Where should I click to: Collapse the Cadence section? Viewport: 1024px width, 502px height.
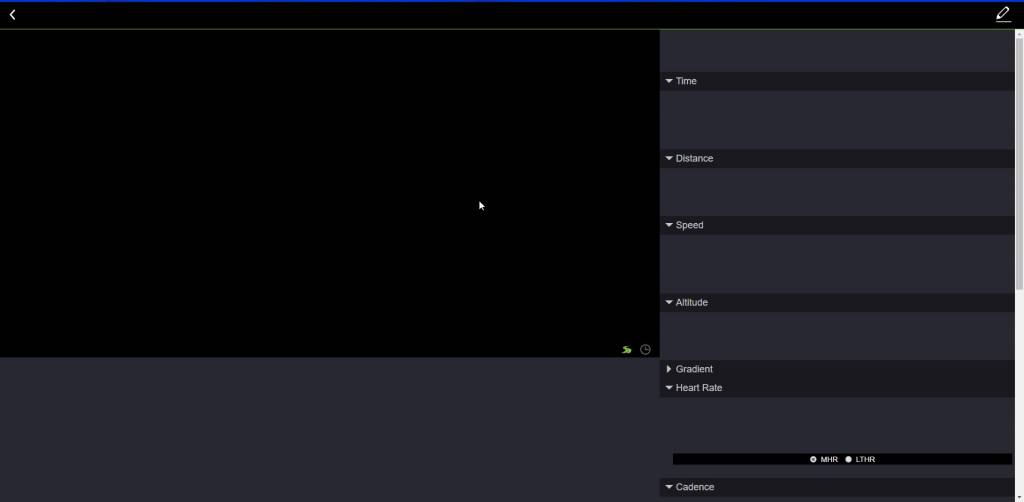[669, 487]
